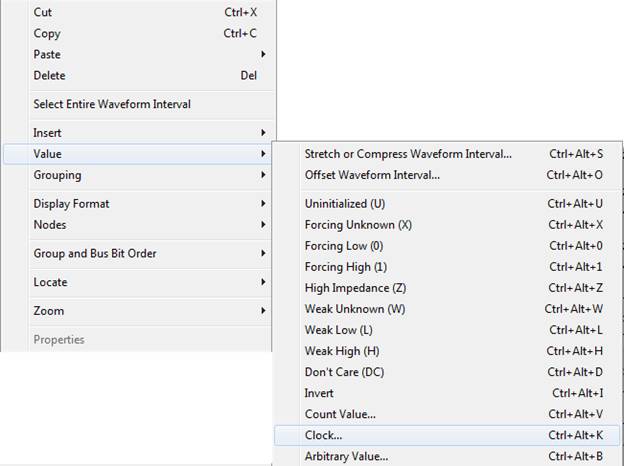Set value to Forcing High (1)

(x=346, y=267)
